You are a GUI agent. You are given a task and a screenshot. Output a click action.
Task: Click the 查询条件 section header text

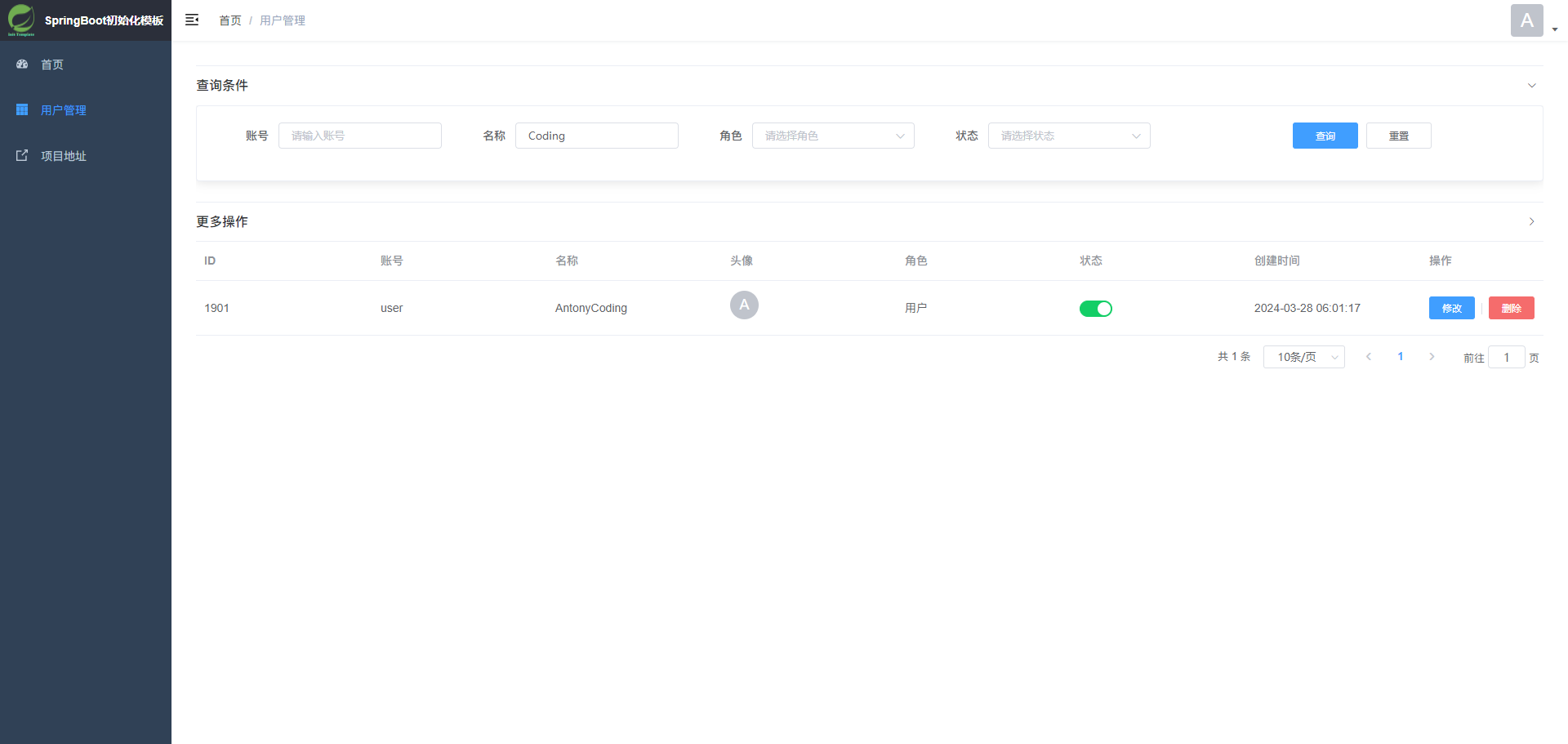click(222, 85)
